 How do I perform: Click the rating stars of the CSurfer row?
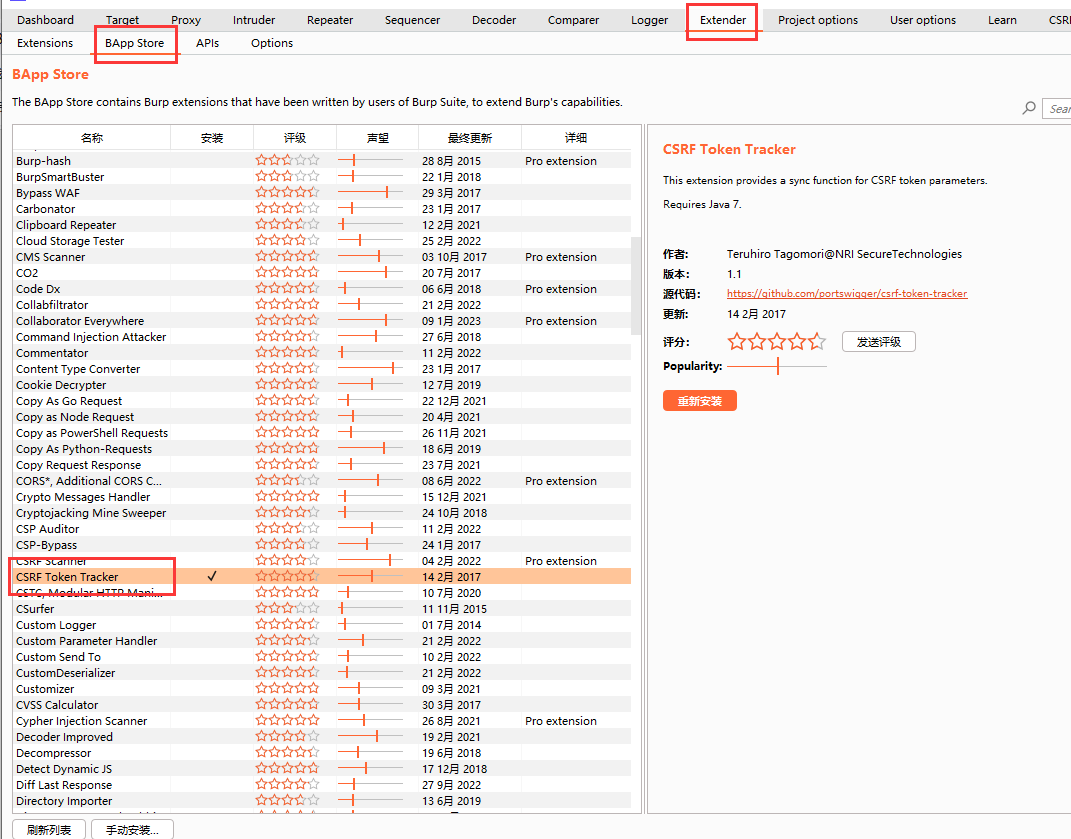tap(287, 609)
